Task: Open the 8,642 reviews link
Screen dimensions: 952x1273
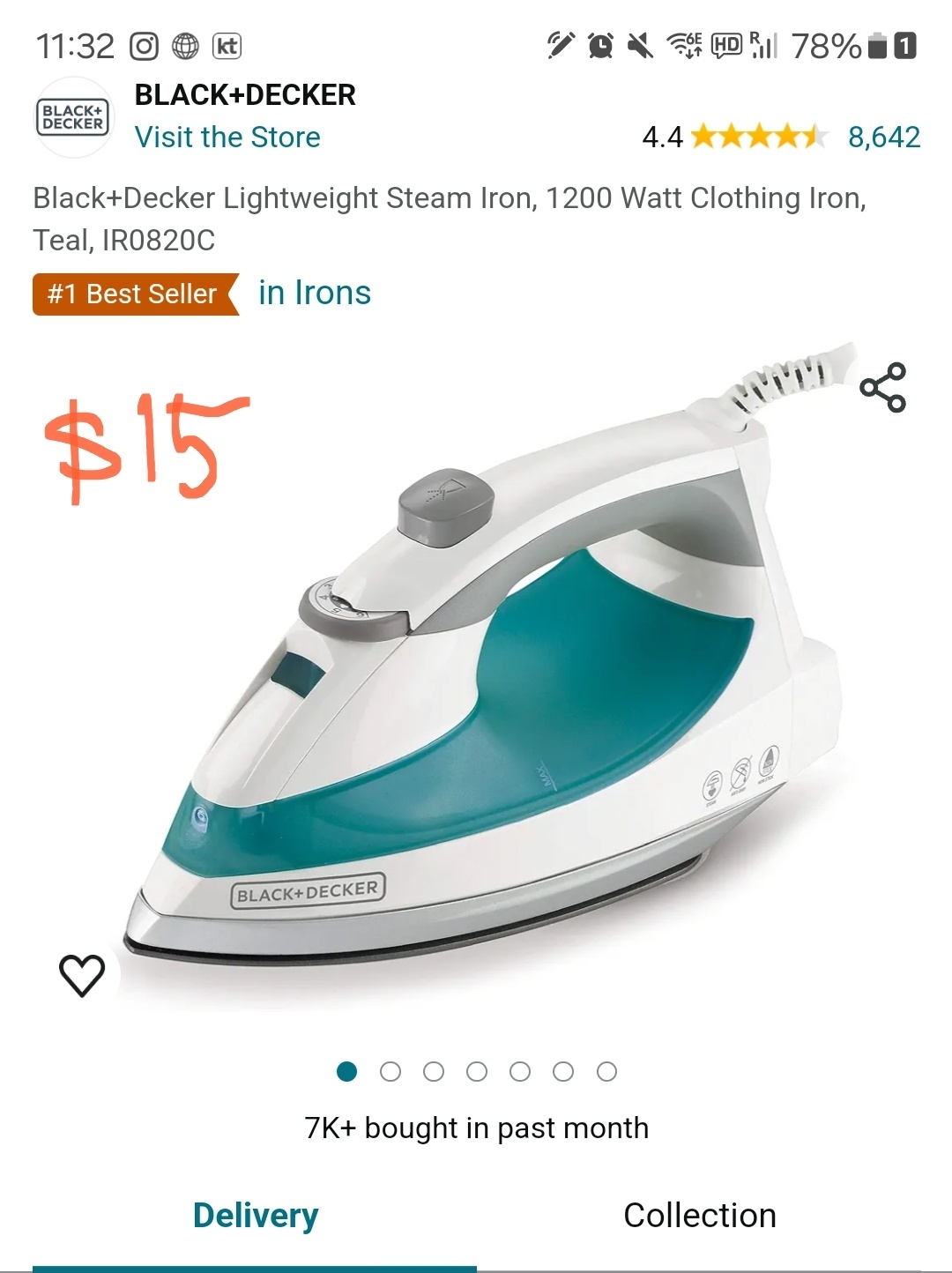Action: point(884,137)
